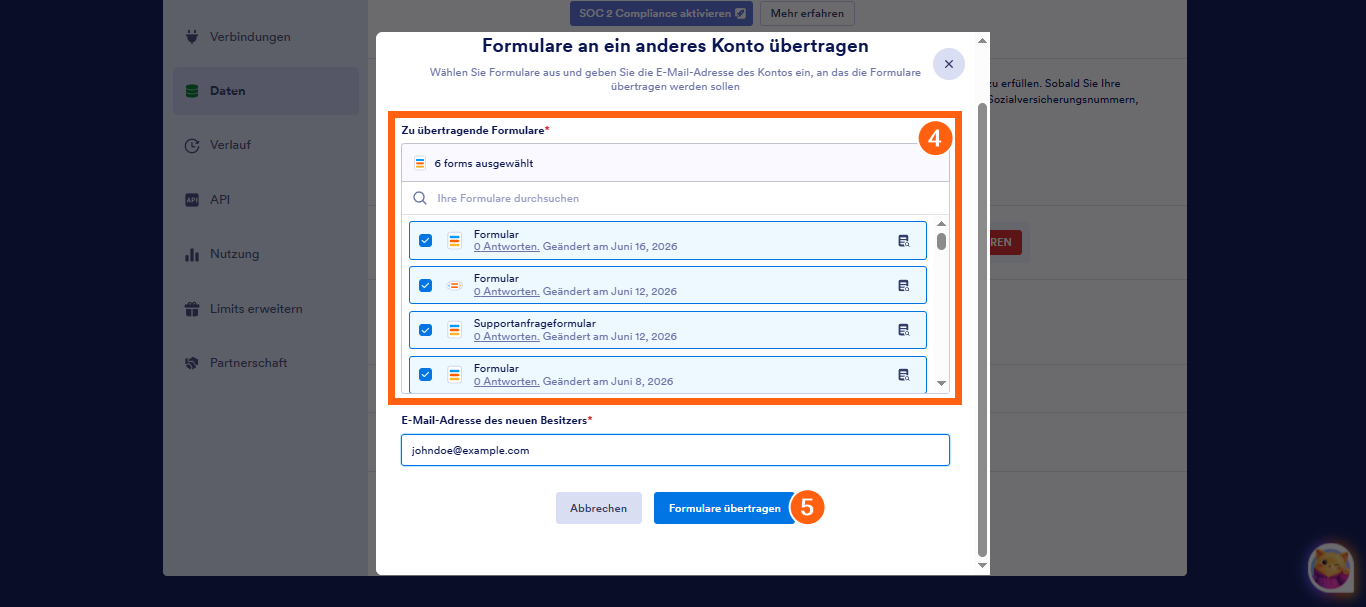Click the dialog scrollbar up arrow
This screenshot has width=1366, height=607.
click(982, 40)
